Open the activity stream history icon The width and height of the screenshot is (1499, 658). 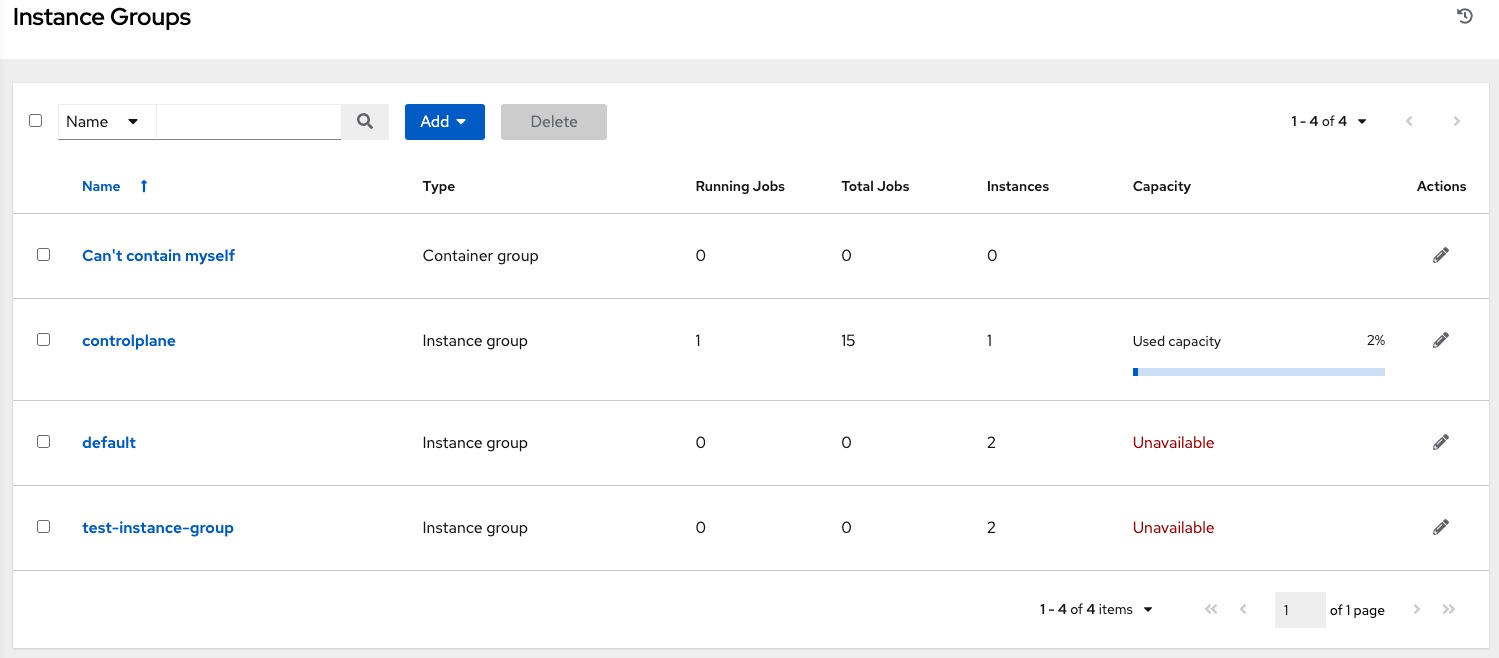tap(1464, 16)
